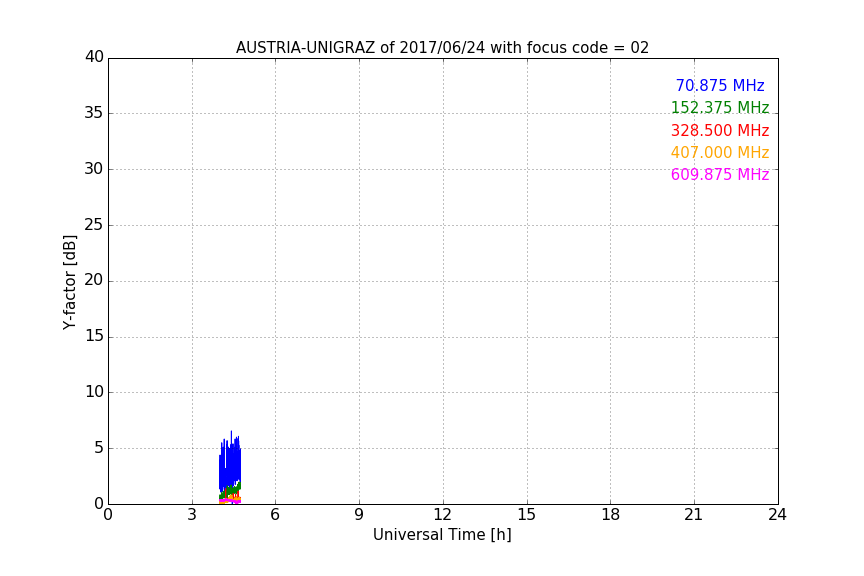Click y-axis tick label 35
Screen dimensions: 864x576
(94, 113)
